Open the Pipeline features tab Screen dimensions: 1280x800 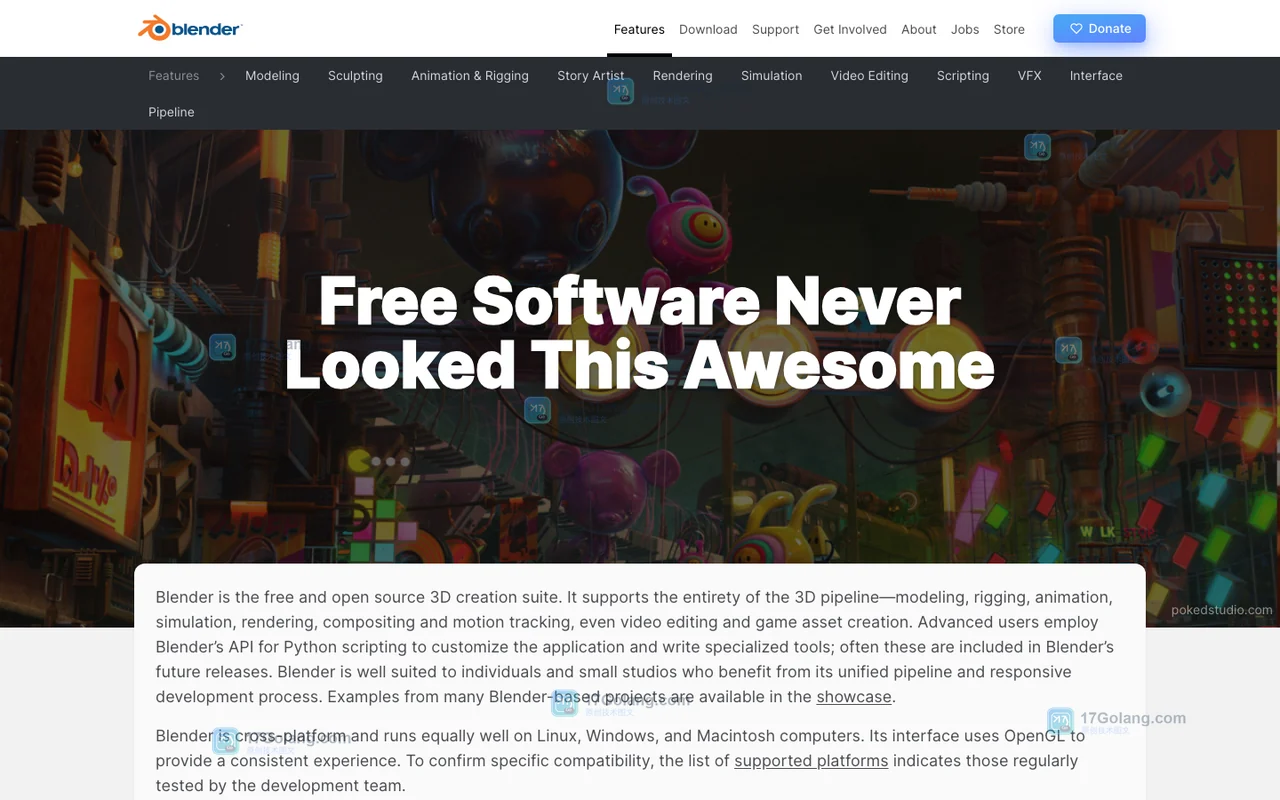pyautogui.click(x=171, y=112)
